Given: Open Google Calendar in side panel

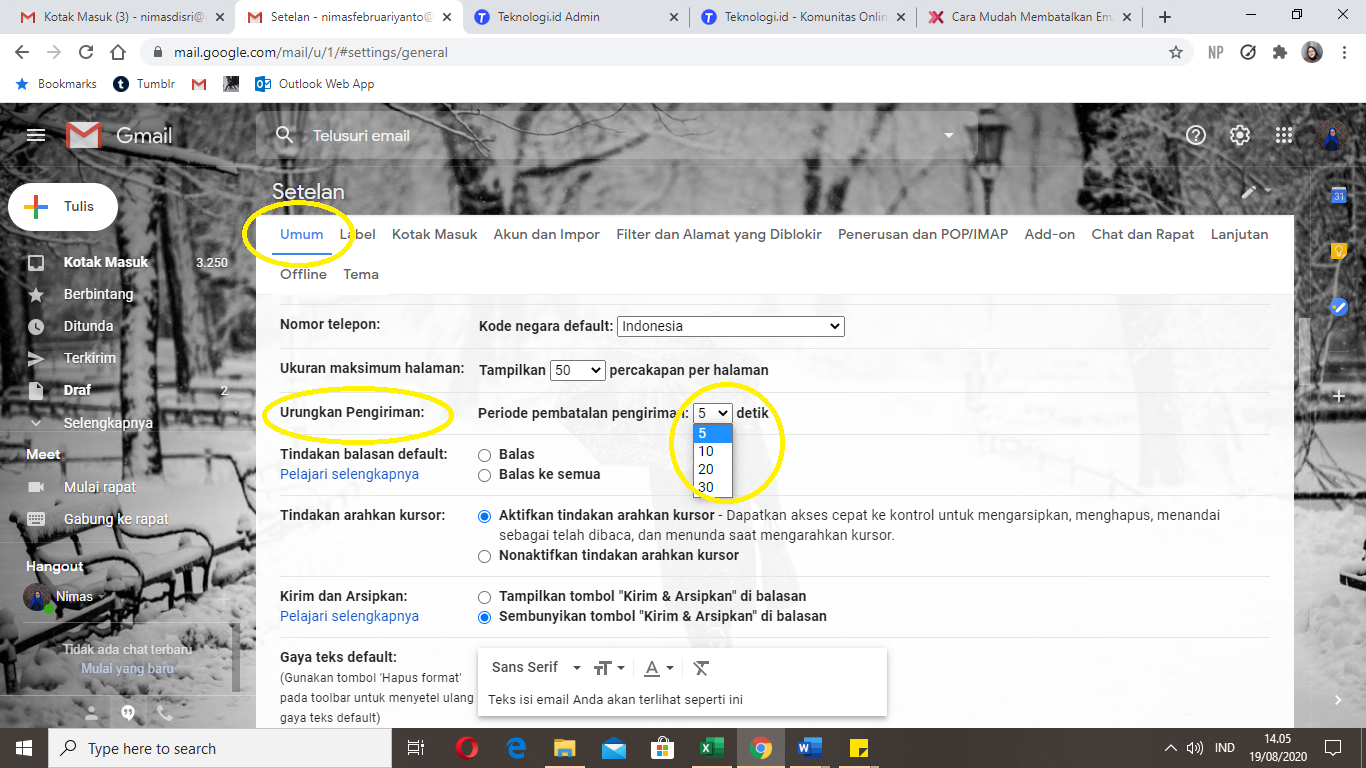Looking at the screenshot, I should click(x=1339, y=196).
